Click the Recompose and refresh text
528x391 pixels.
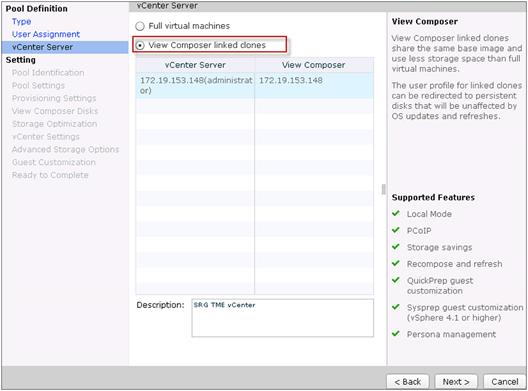(455, 264)
